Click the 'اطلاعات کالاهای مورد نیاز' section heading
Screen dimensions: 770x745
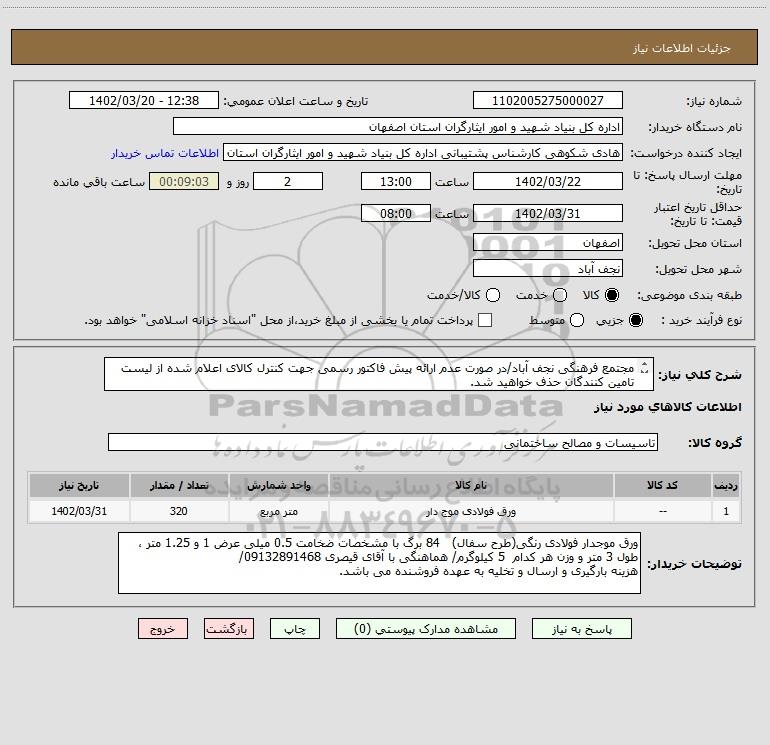click(667, 407)
